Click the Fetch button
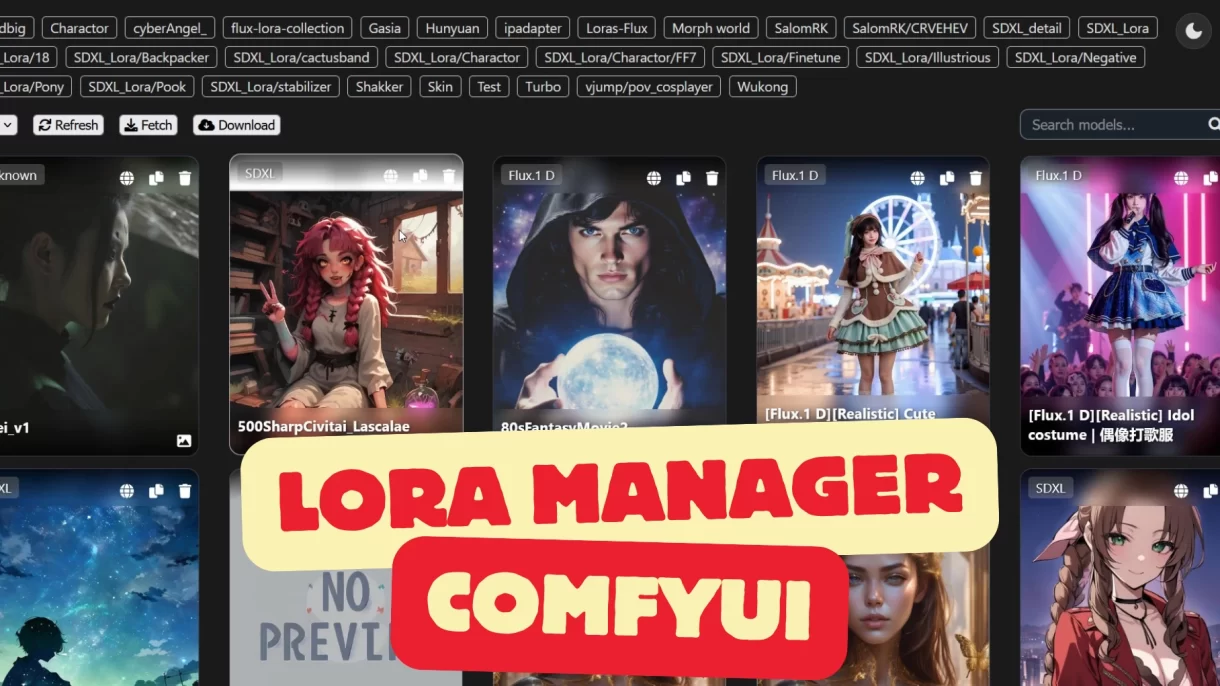 point(148,125)
